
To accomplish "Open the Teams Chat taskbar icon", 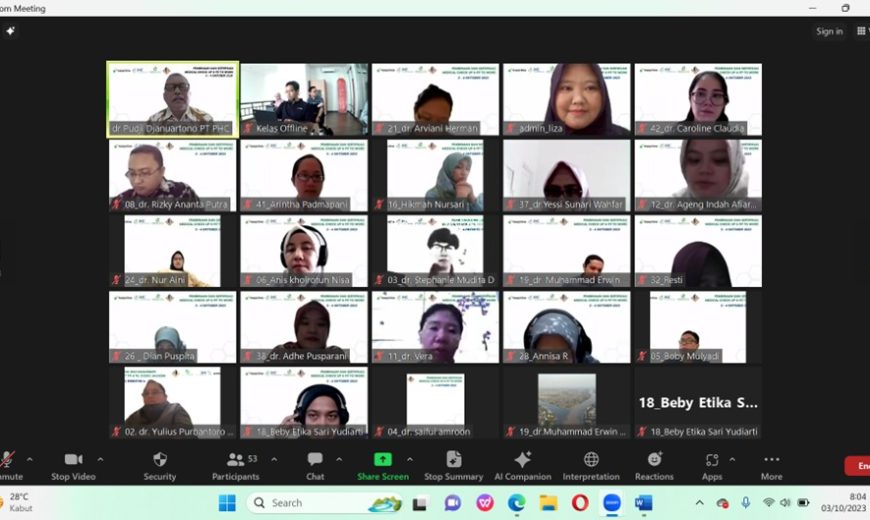I will point(452,503).
